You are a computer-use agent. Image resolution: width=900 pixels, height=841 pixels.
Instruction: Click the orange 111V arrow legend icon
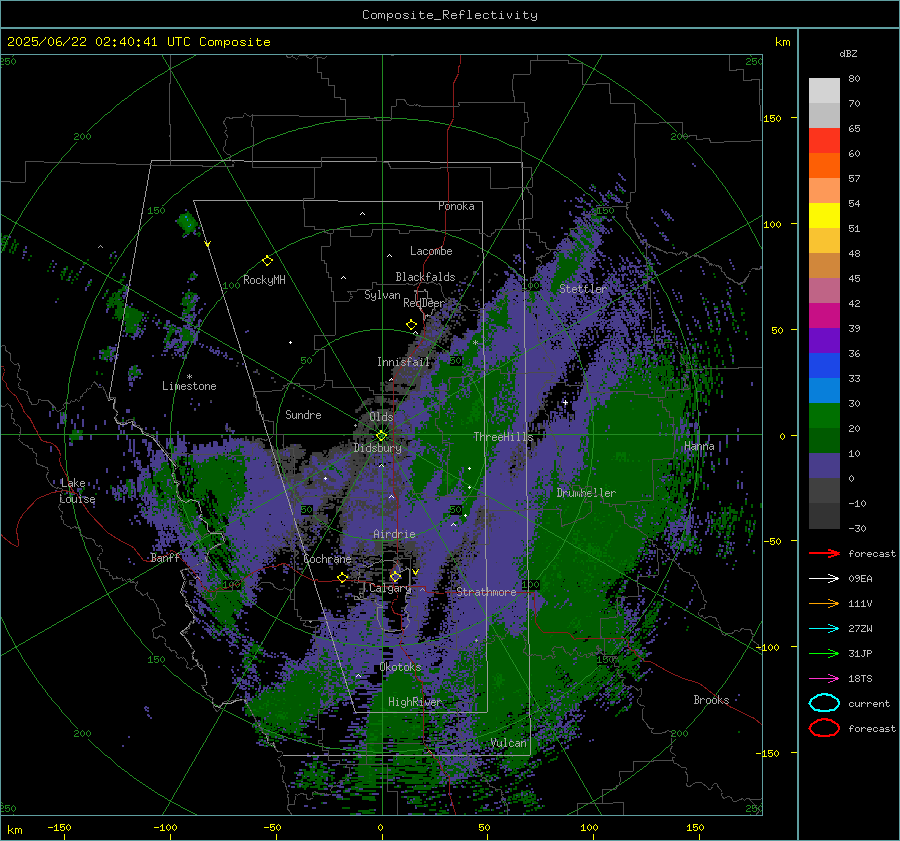[824, 603]
